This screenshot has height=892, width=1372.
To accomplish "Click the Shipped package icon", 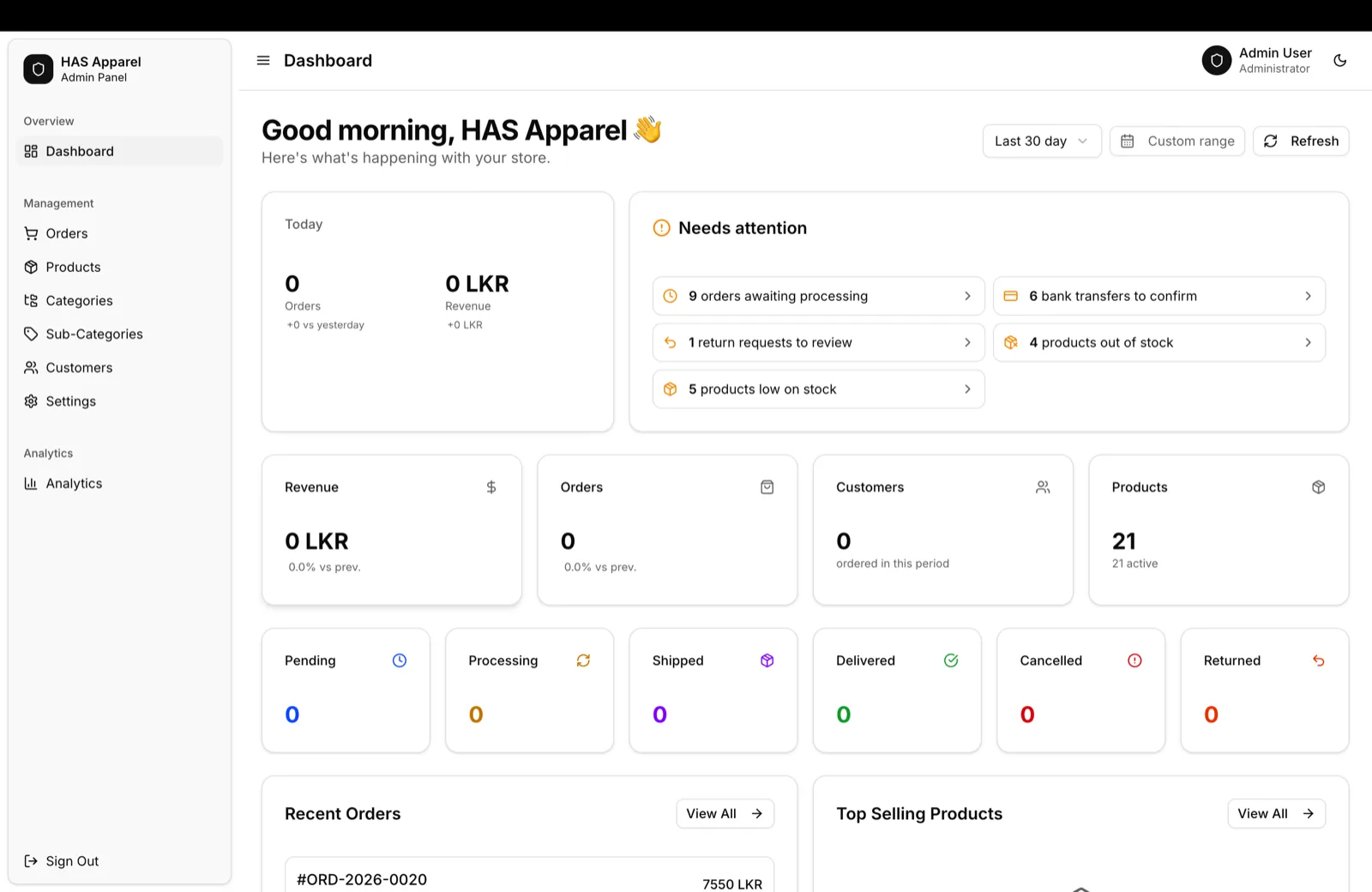I will 767,660.
